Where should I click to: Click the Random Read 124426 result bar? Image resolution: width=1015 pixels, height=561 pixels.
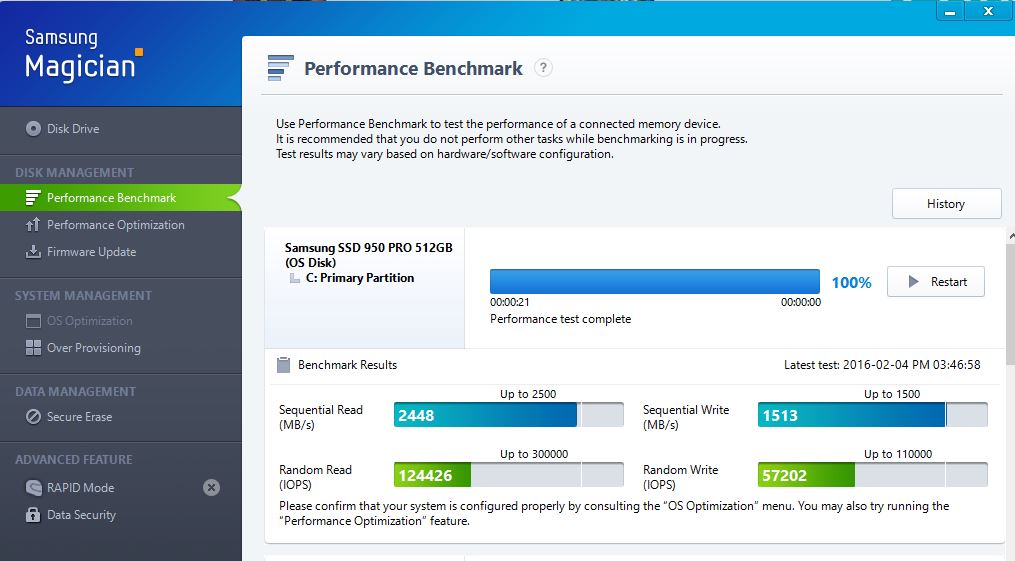pyautogui.click(x=509, y=475)
